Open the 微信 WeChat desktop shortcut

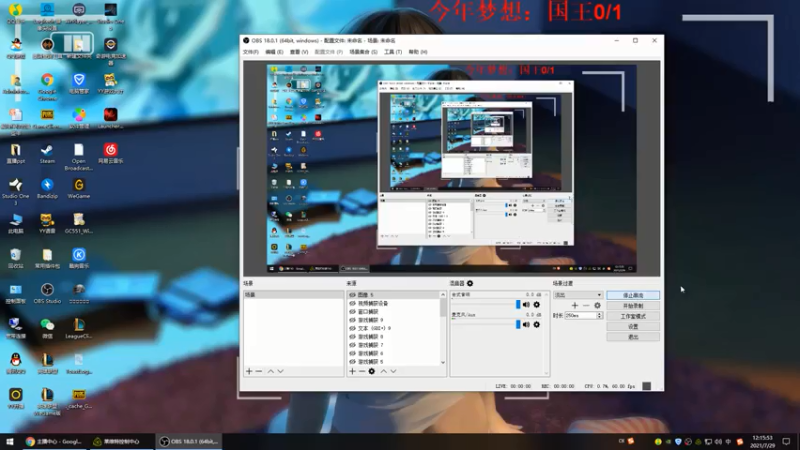coord(47,328)
